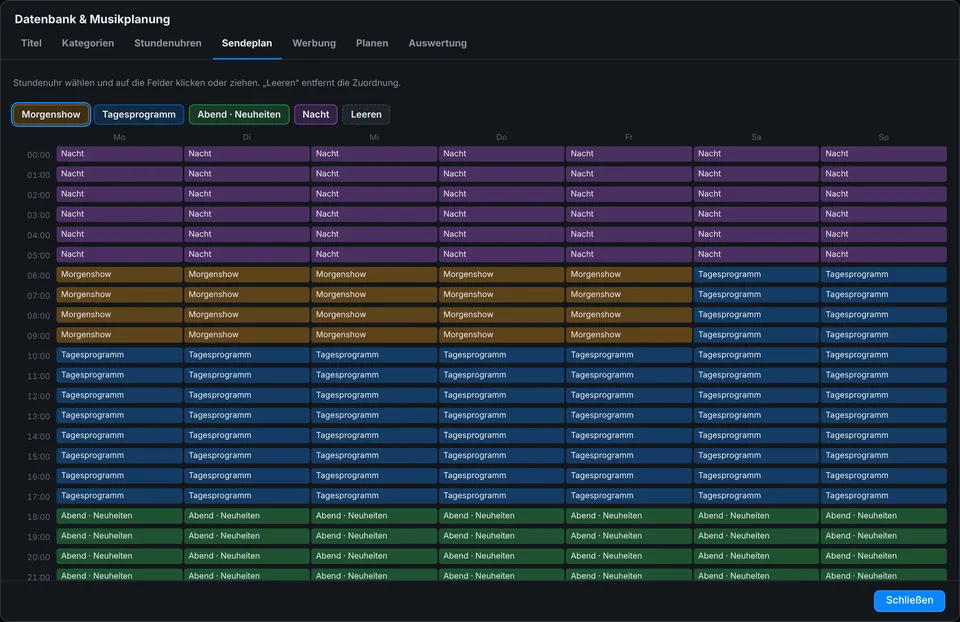Select Thursday 09:00 Morgenshow cell
This screenshot has width=960, height=622.
point(501,335)
